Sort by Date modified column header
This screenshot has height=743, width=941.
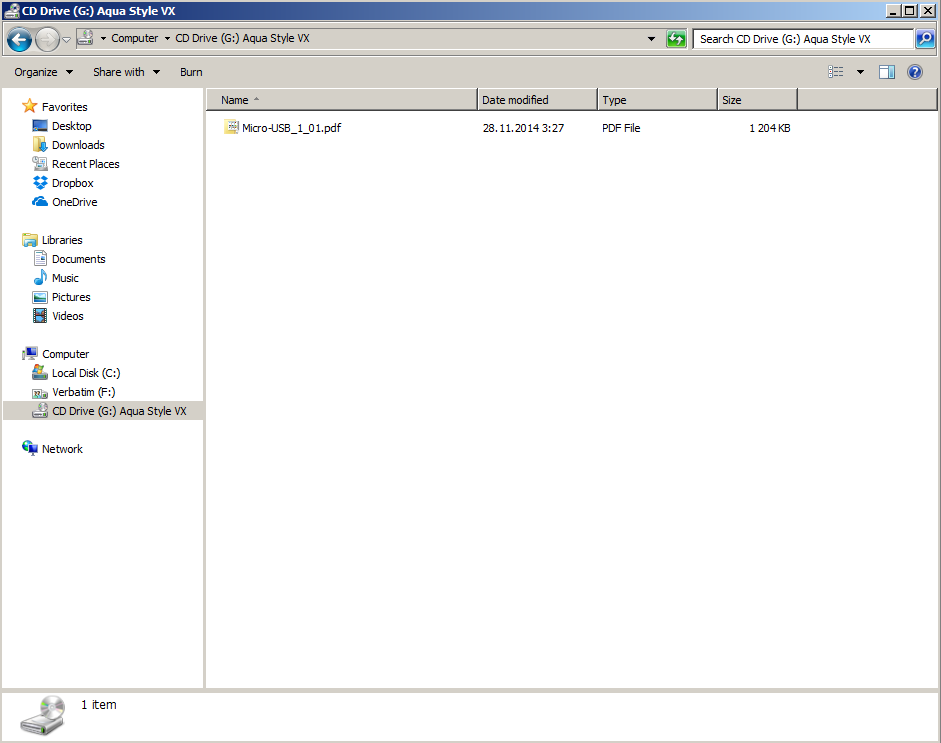pyautogui.click(x=538, y=100)
